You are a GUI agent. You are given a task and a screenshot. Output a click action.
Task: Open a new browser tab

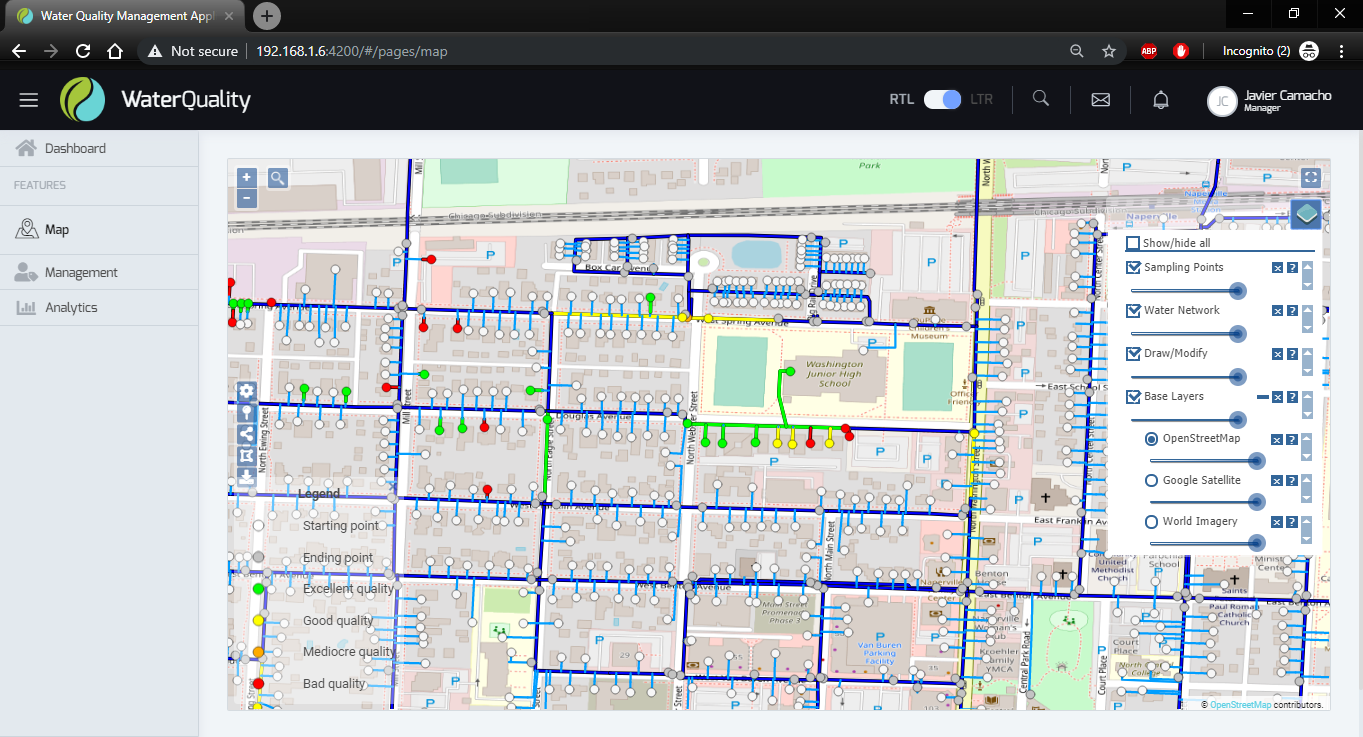pyautogui.click(x=267, y=16)
